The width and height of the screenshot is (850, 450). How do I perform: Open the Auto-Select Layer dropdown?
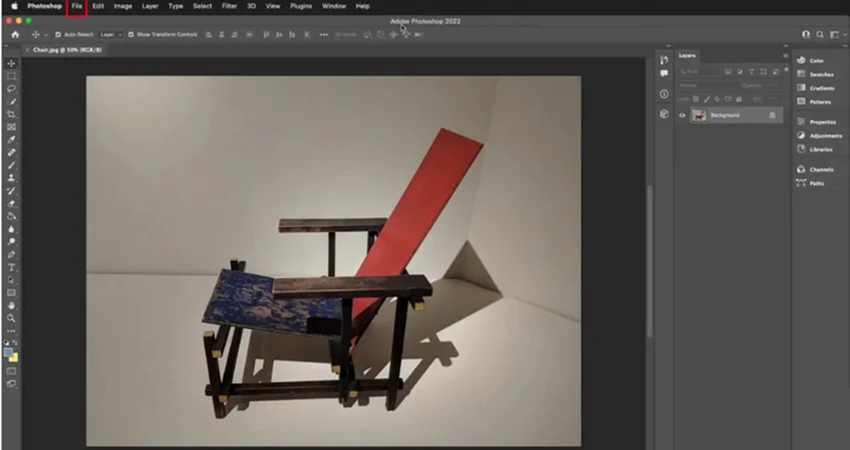(111, 35)
